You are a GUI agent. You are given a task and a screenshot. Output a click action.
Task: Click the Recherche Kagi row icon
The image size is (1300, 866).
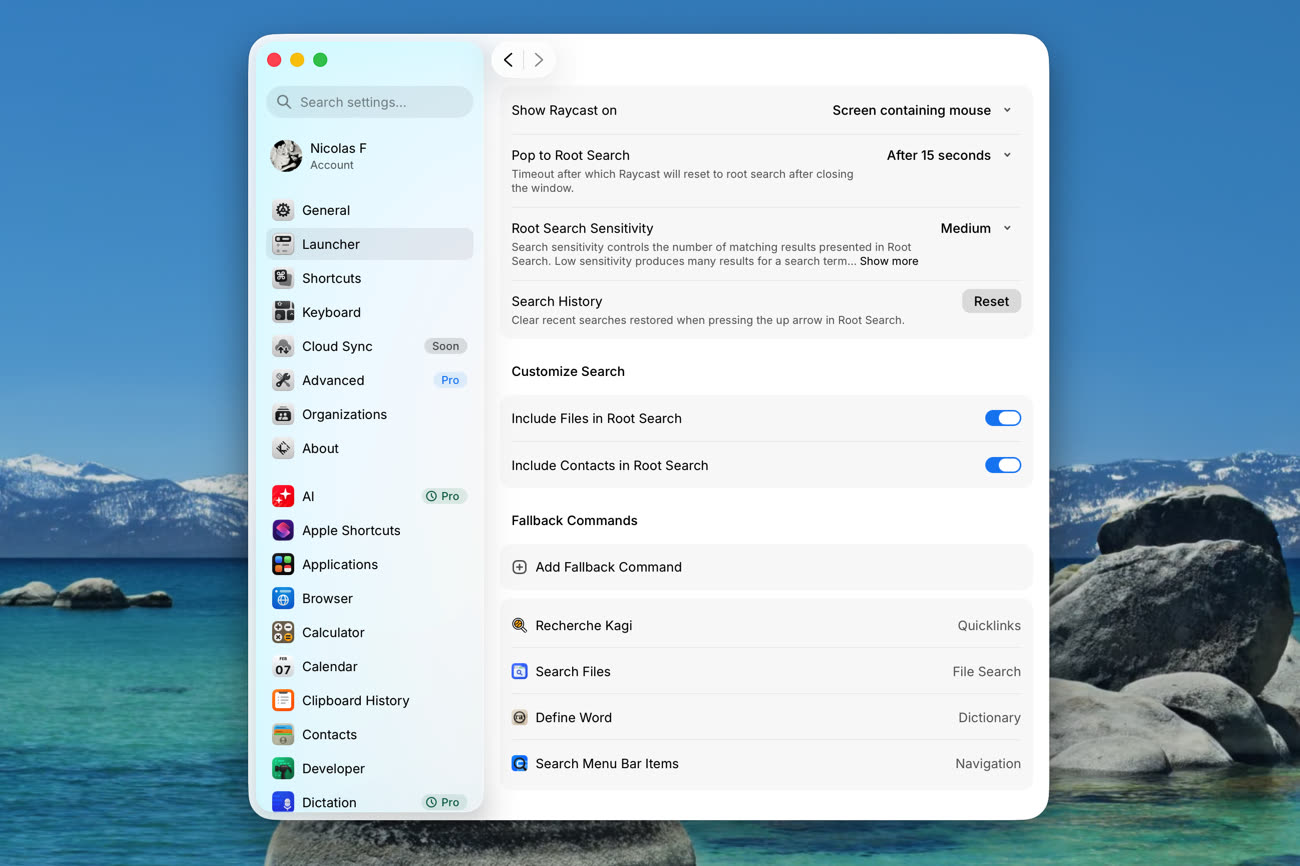(519, 625)
